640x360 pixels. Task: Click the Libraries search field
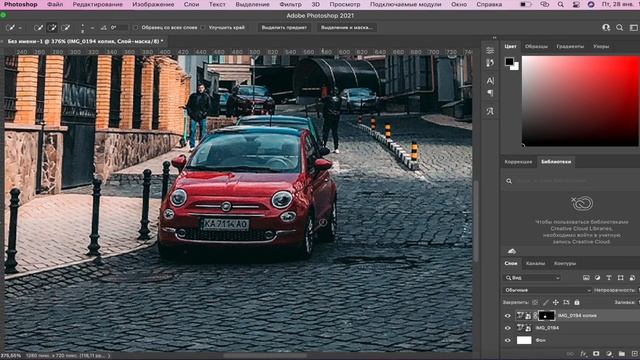571,181
